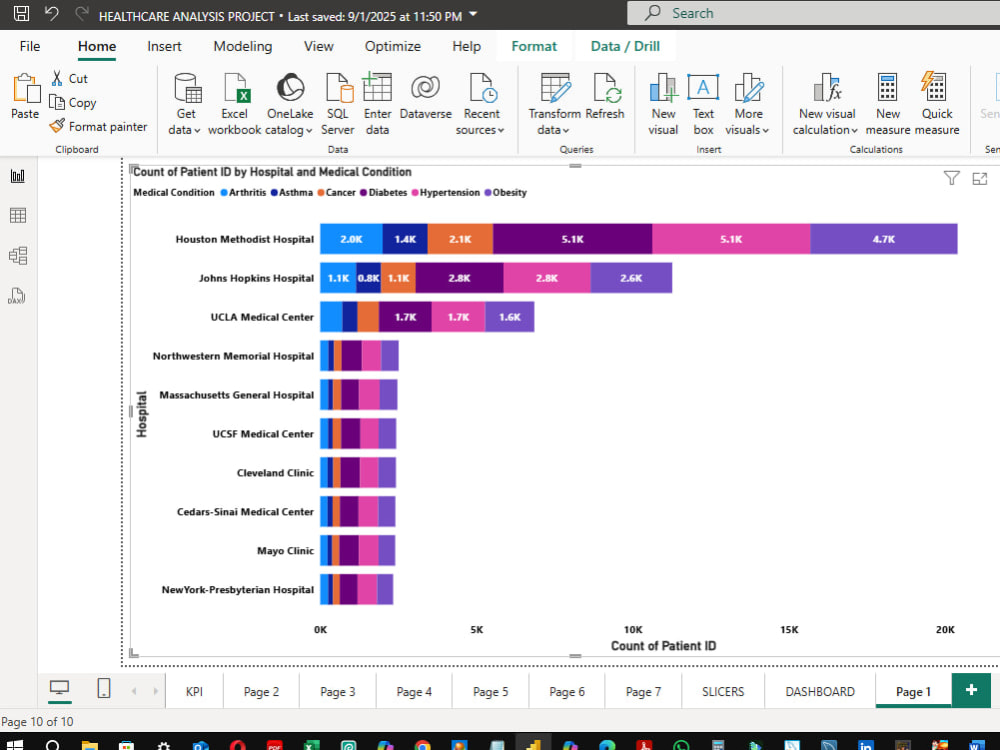Copy the selected item
Image resolution: width=1000 pixels, height=750 pixels.
[x=73, y=103]
